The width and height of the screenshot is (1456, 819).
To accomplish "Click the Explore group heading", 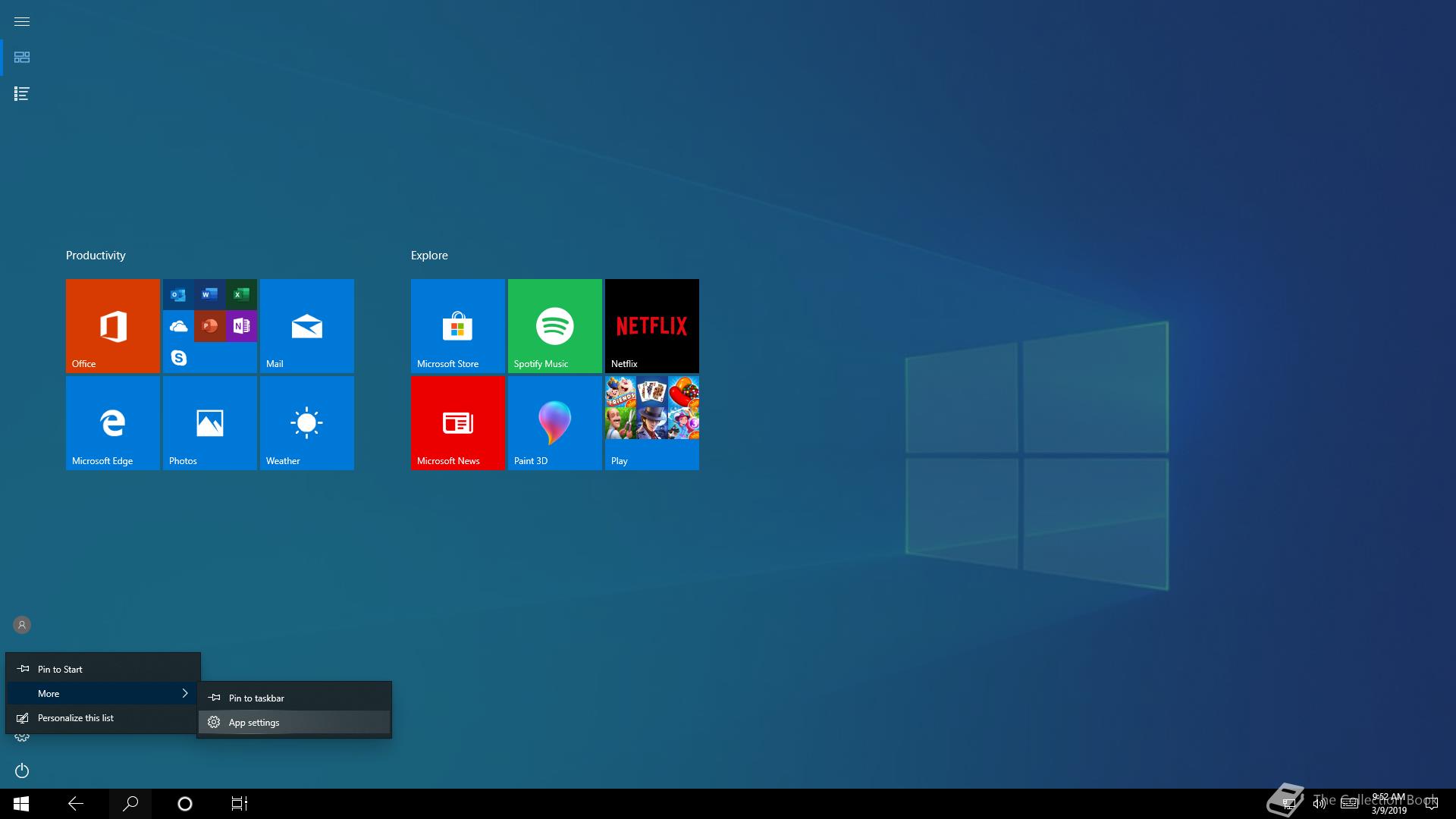I will click(429, 256).
